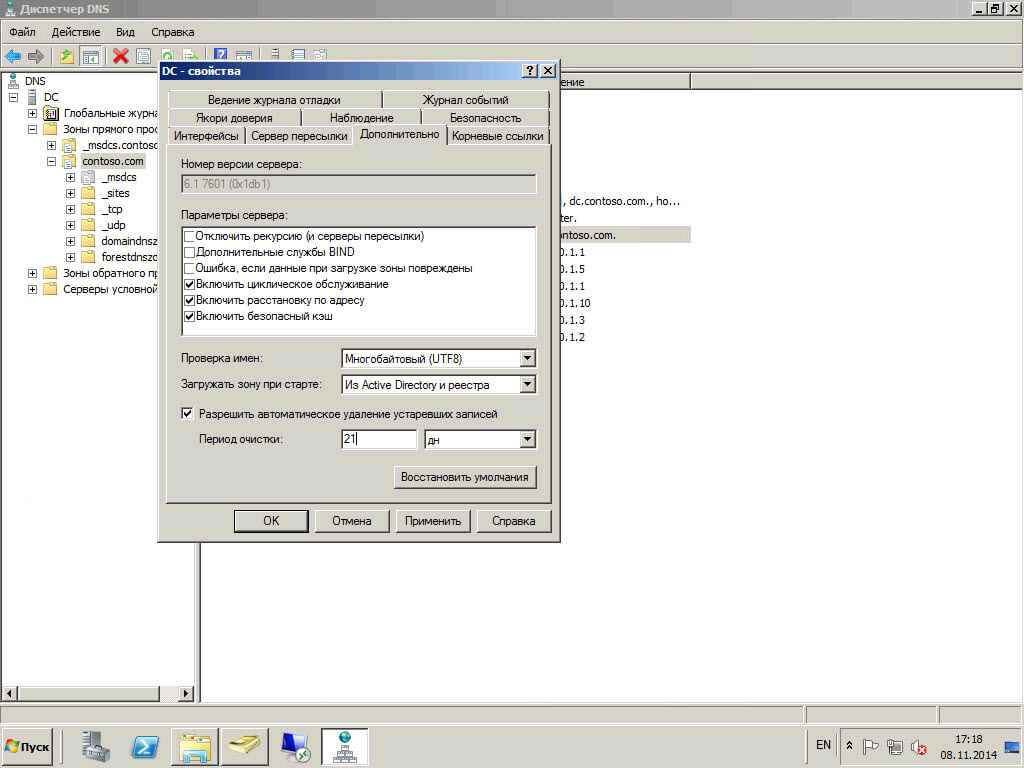Open the 'Загружать зону при старте' dropdown
The image size is (1024, 768).
pyautogui.click(x=527, y=384)
